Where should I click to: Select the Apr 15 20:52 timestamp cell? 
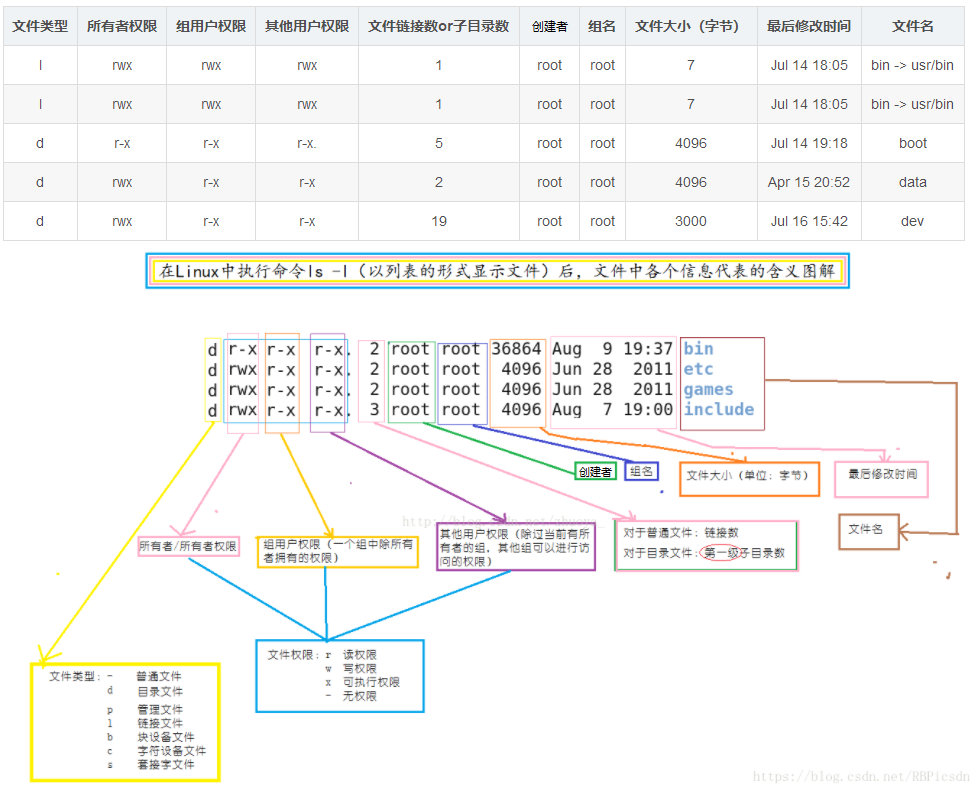(x=809, y=182)
